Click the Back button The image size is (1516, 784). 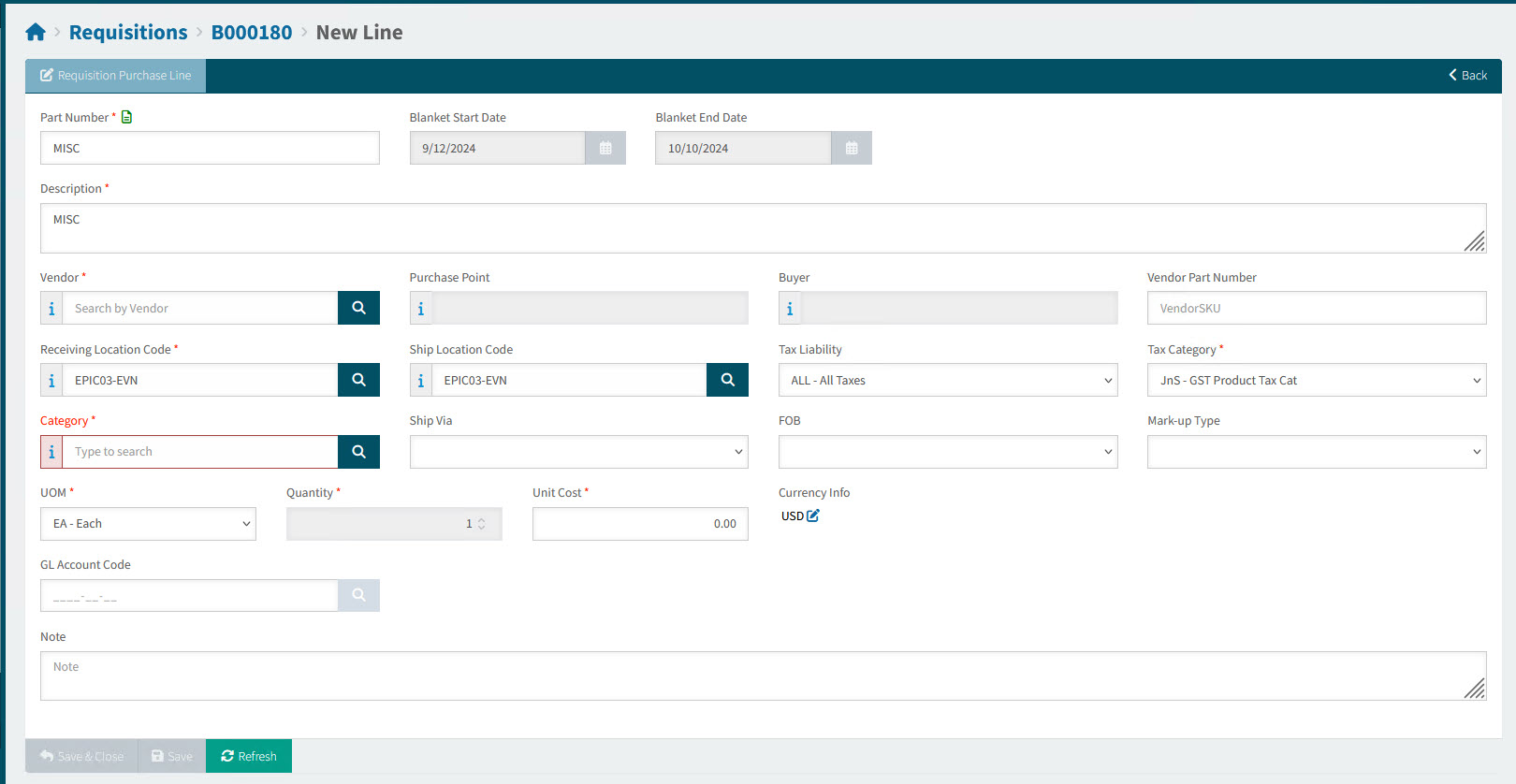(x=1467, y=76)
